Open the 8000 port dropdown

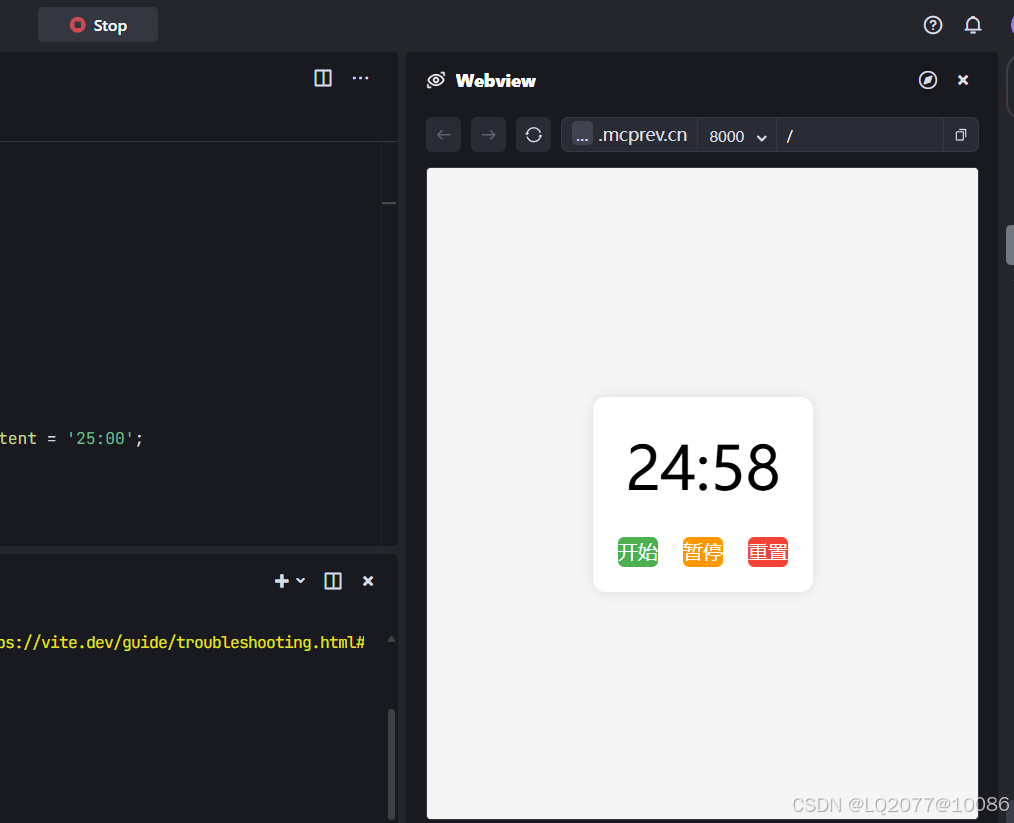[737, 136]
